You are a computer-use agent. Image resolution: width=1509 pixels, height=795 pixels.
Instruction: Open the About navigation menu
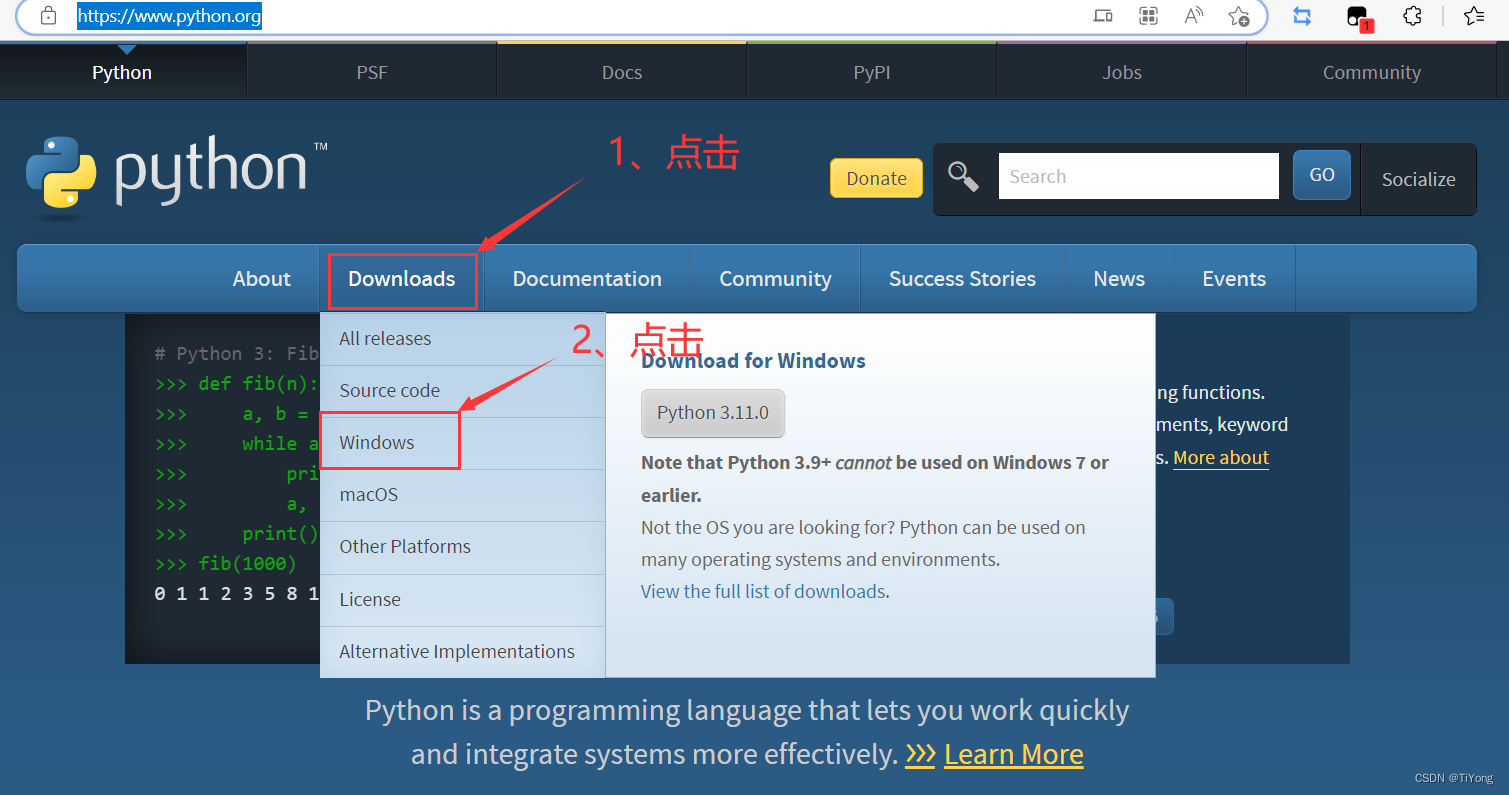[261, 279]
